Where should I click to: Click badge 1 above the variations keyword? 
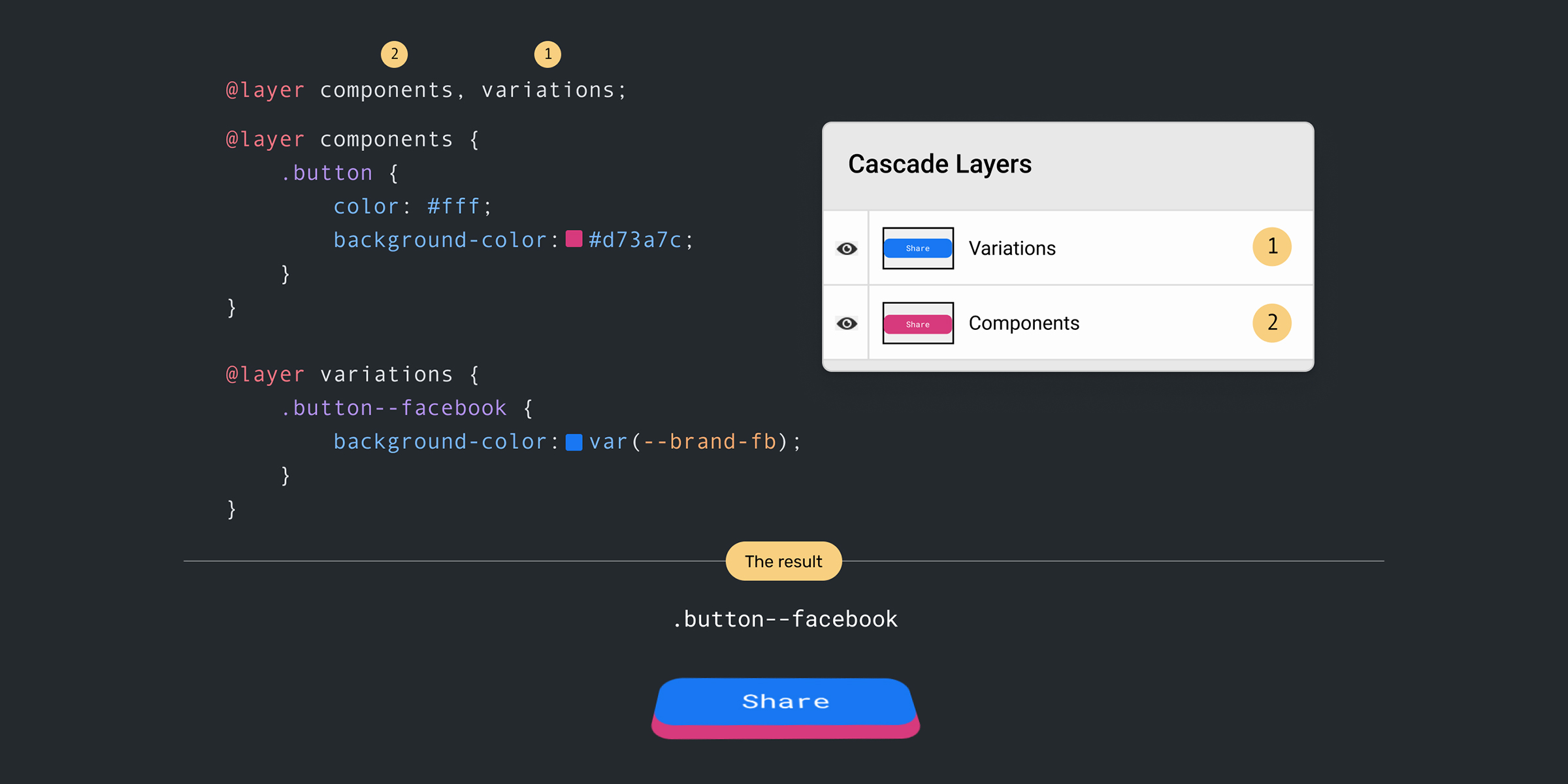click(547, 54)
